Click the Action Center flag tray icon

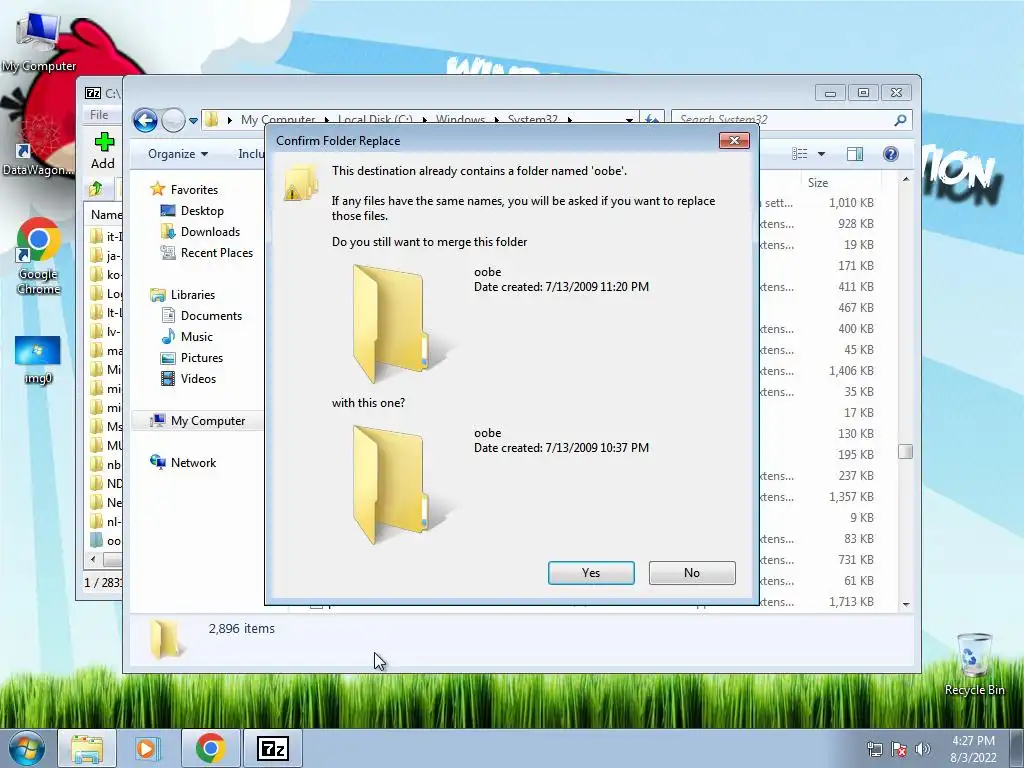(x=899, y=749)
